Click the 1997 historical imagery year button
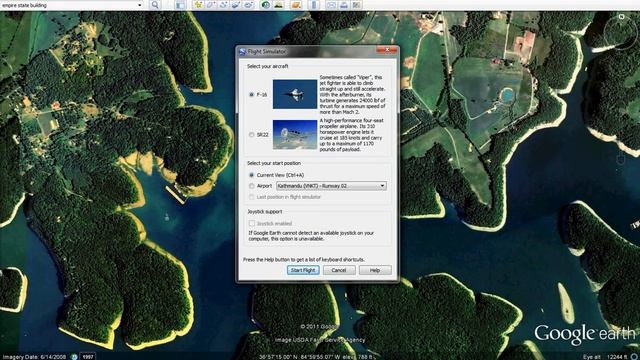 tap(87, 356)
